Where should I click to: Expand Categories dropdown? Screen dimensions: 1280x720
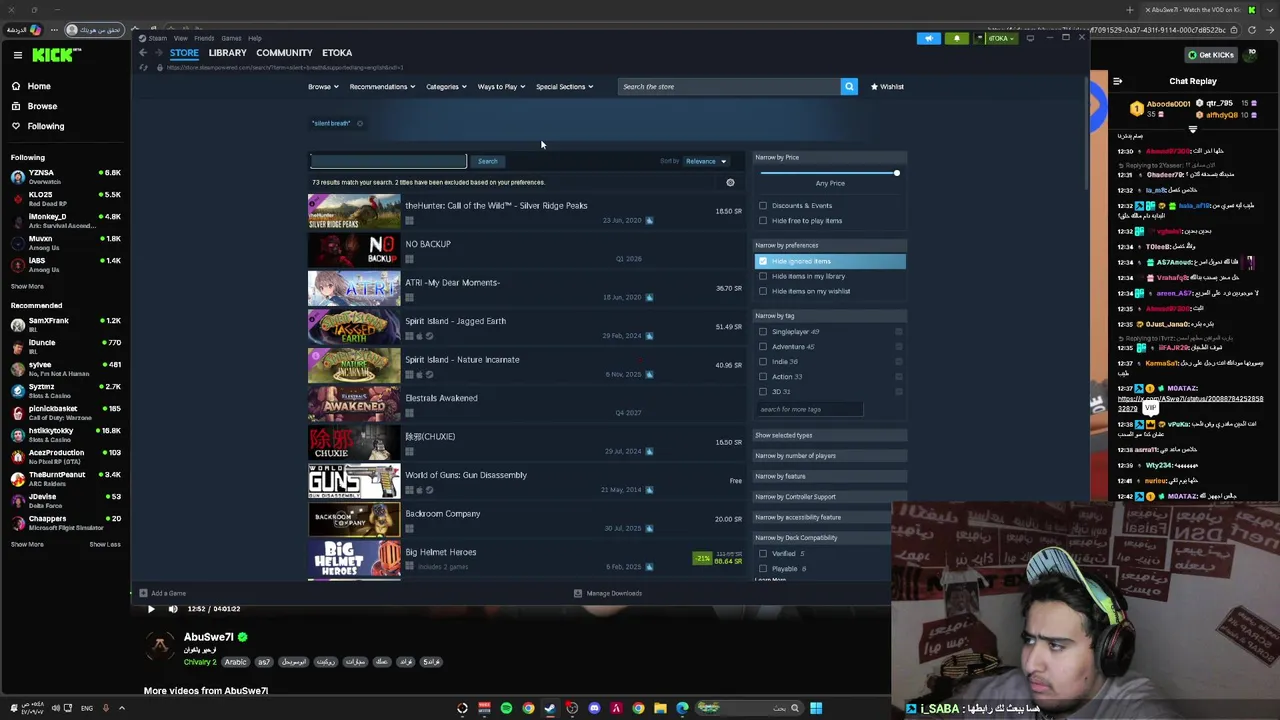(446, 87)
